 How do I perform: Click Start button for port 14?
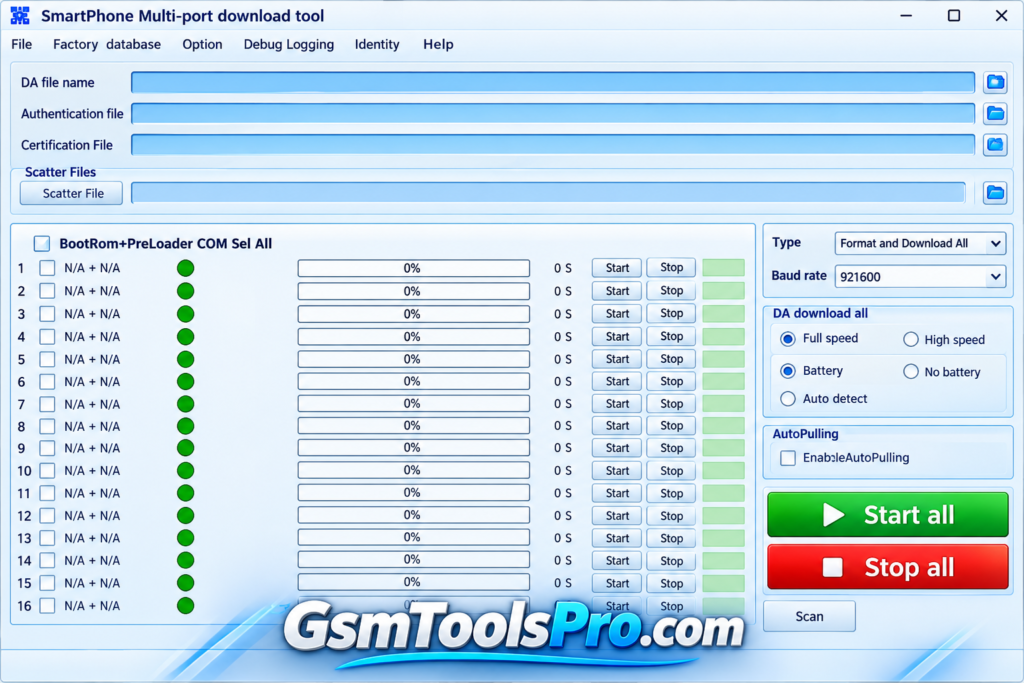(x=617, y=560)
